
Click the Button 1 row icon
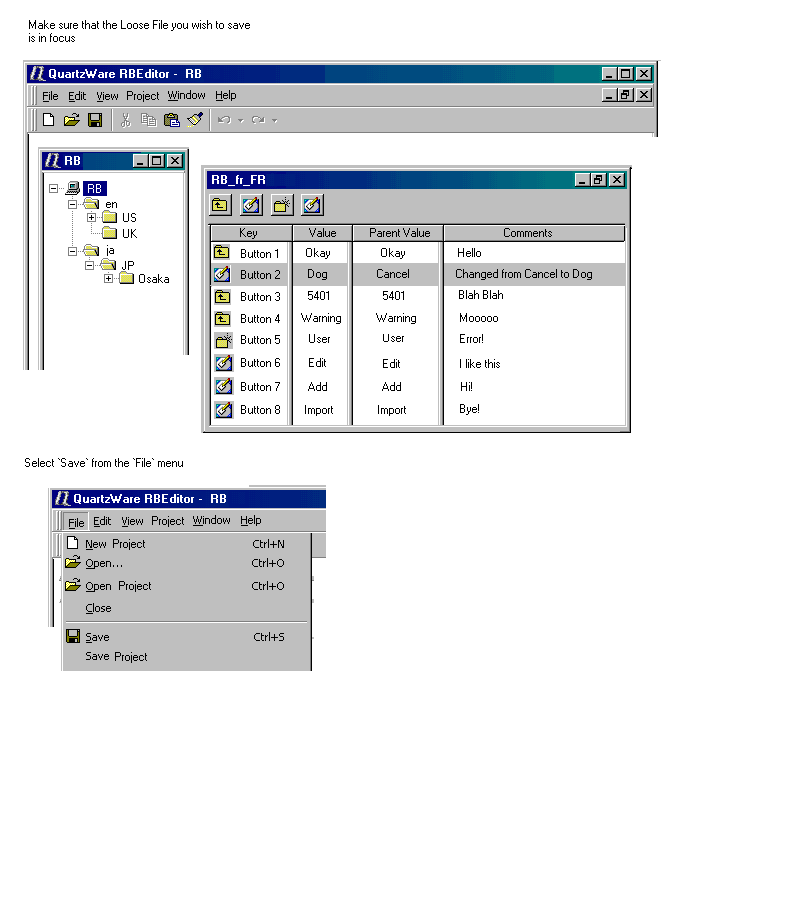222,253
